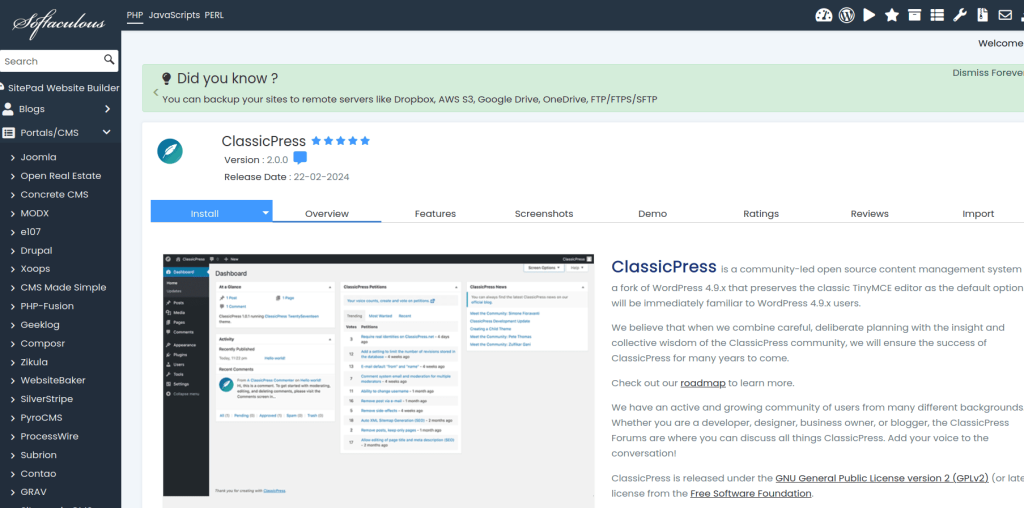The width and height of the screenshot is (1024, 508).
Task: Dismiss the tip forever
Action: pos(988,72)
